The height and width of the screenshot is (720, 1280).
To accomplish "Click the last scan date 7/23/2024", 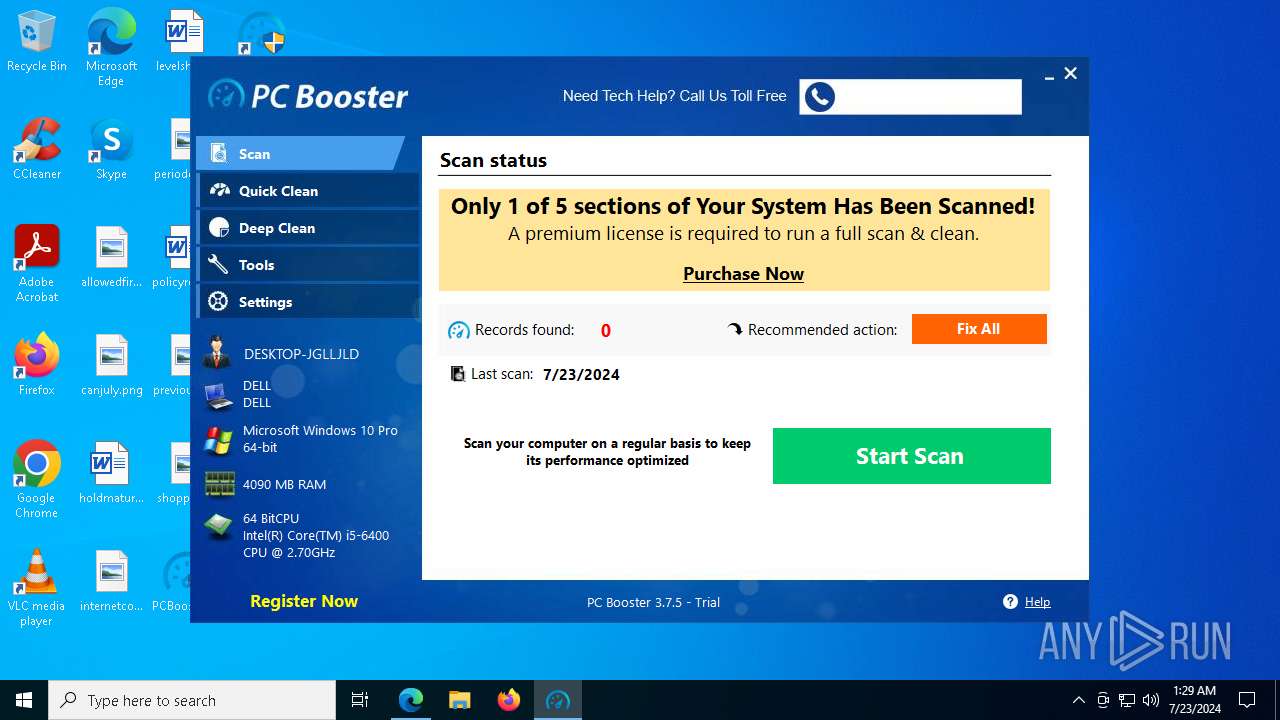I will coord(581,375).
